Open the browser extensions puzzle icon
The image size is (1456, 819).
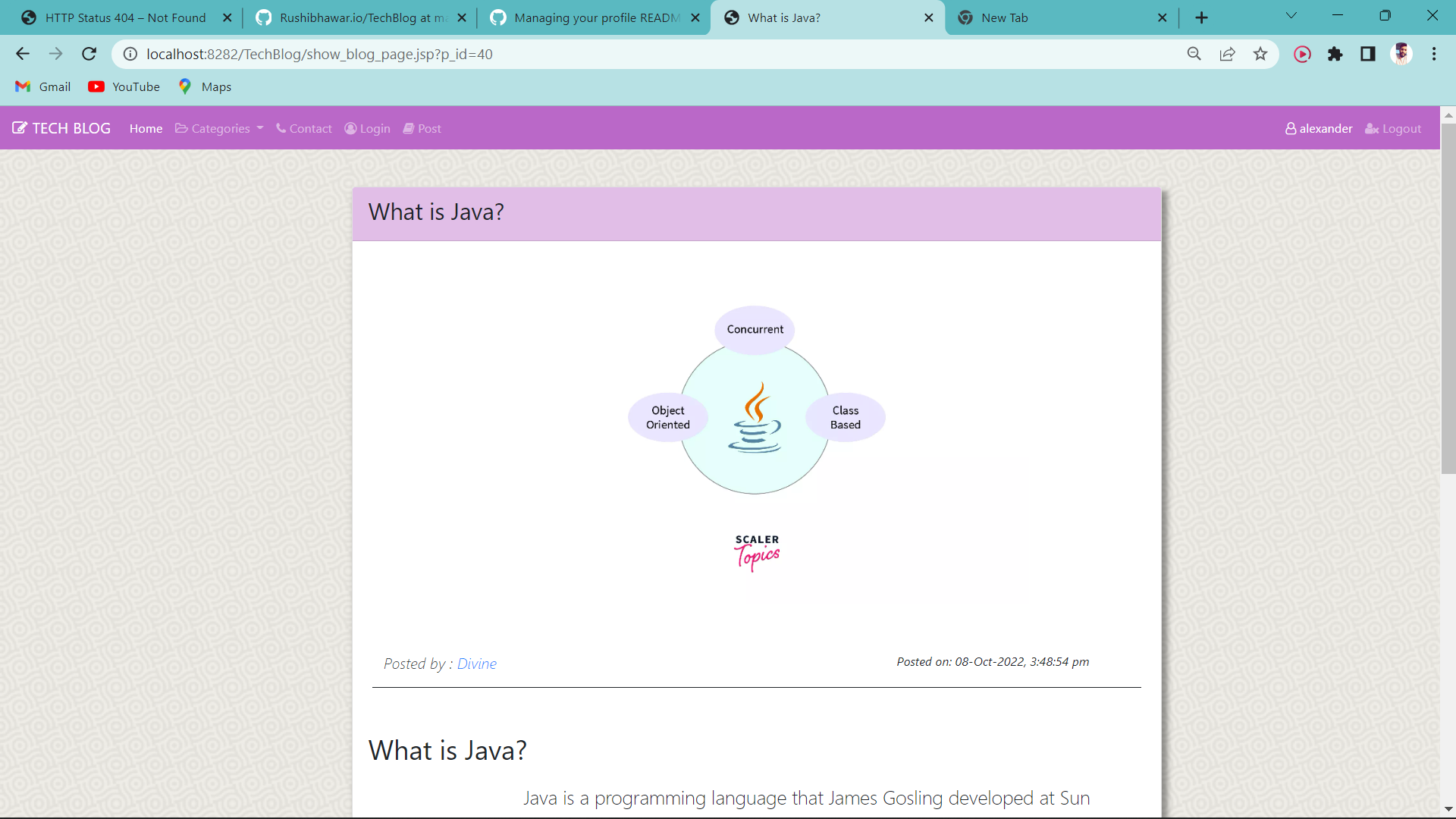1335,54
